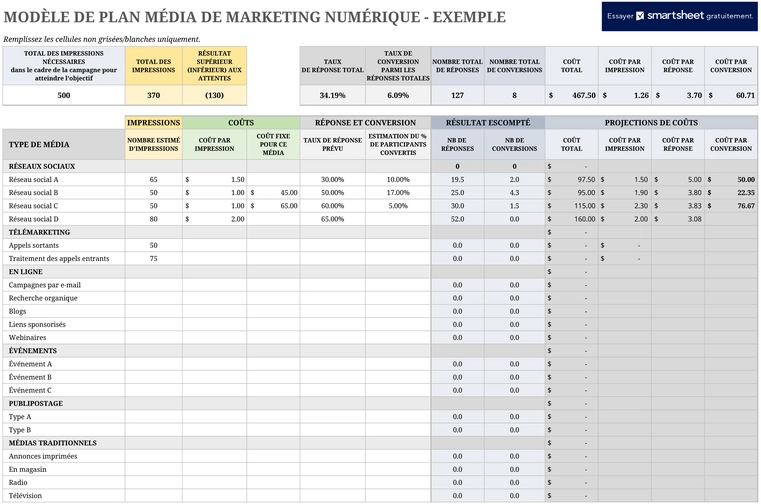Select the 6.09% taux de conversion cell
761x504 pixels.
click(x=398, y=95)
